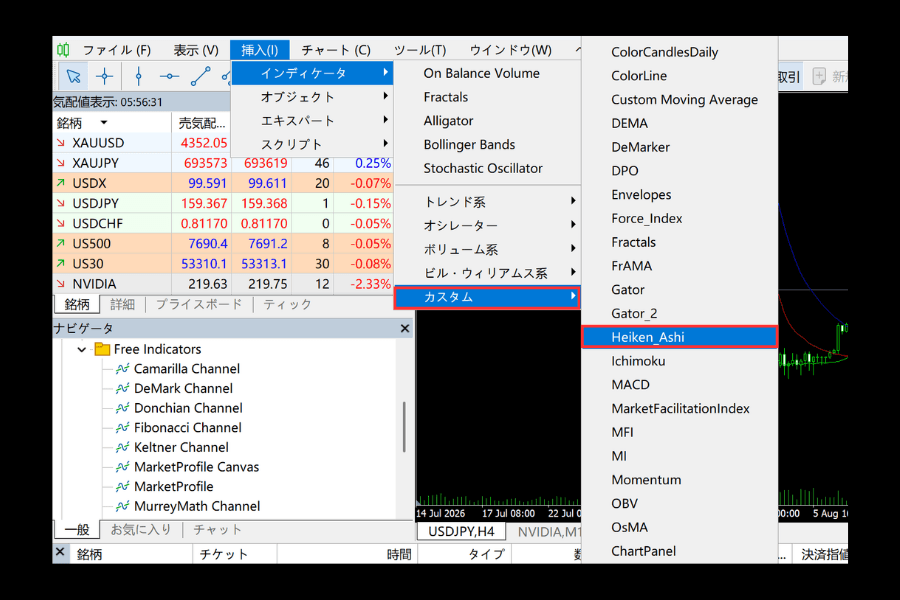
Task: Expand the ビル・ウィリアムス系 submenu
Action: [488, 273]
